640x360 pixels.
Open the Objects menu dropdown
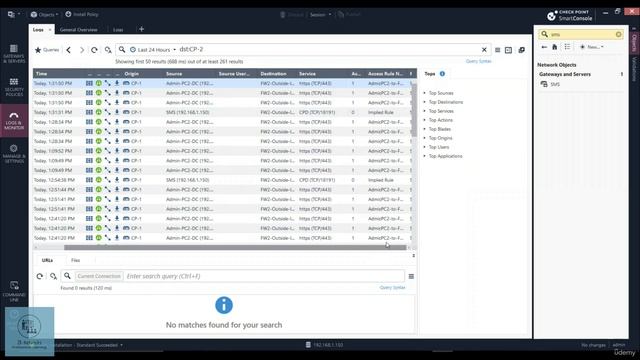[x=44, y=15]
